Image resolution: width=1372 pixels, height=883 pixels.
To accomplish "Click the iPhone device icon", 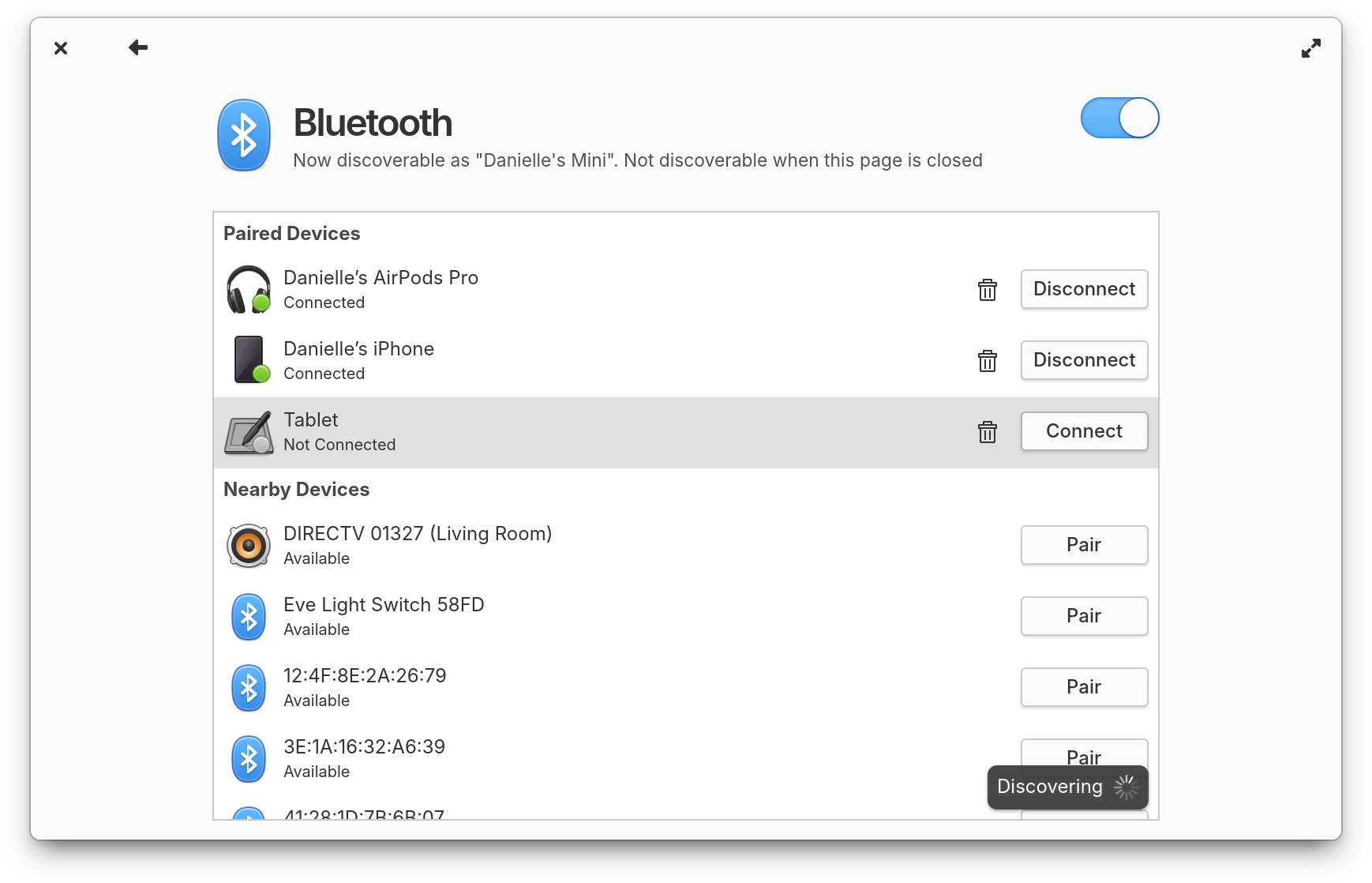I will tap(252, 359).
